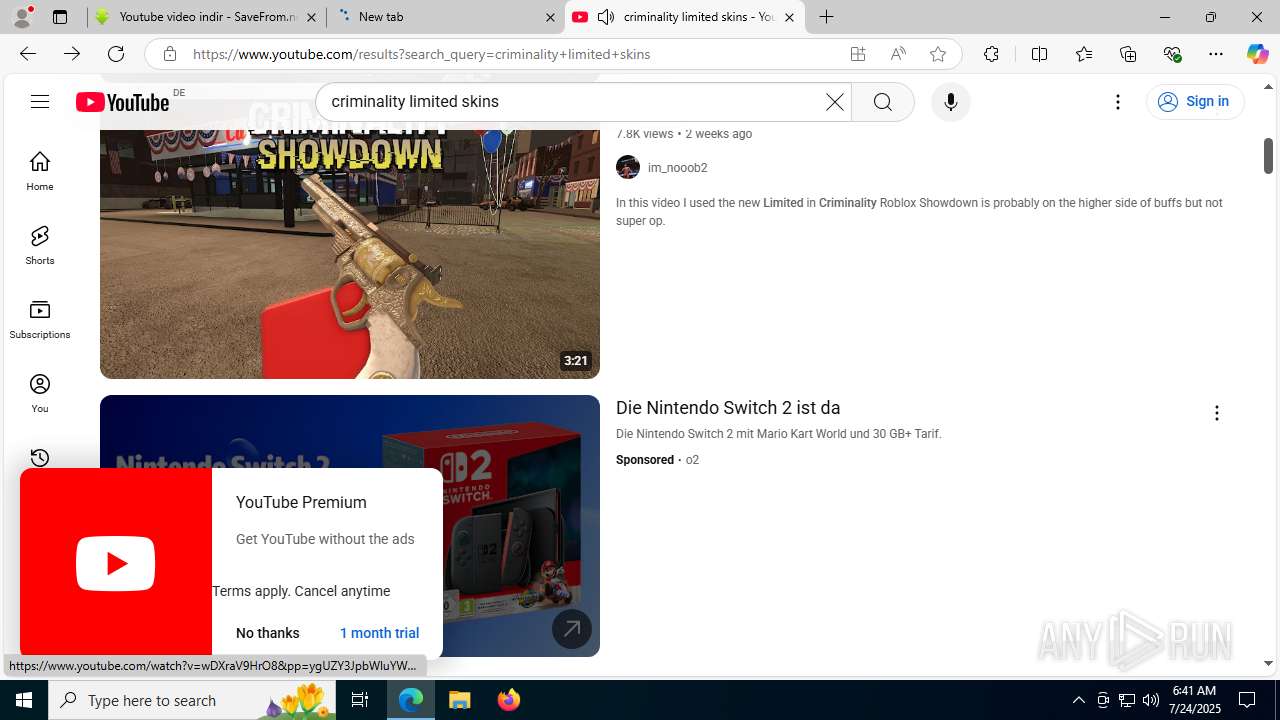Open volume control in tray
The width and height of the screenshot is (1280, 720).
coord(1150,700)
